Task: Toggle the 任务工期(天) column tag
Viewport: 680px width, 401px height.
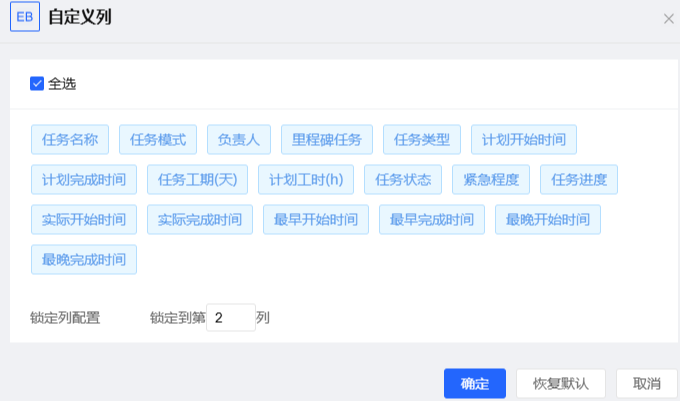Action: pos(197,179)
